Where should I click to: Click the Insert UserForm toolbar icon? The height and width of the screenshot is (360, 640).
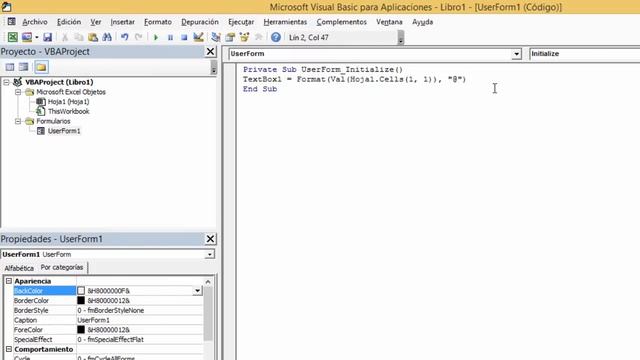tap(27, 37)
